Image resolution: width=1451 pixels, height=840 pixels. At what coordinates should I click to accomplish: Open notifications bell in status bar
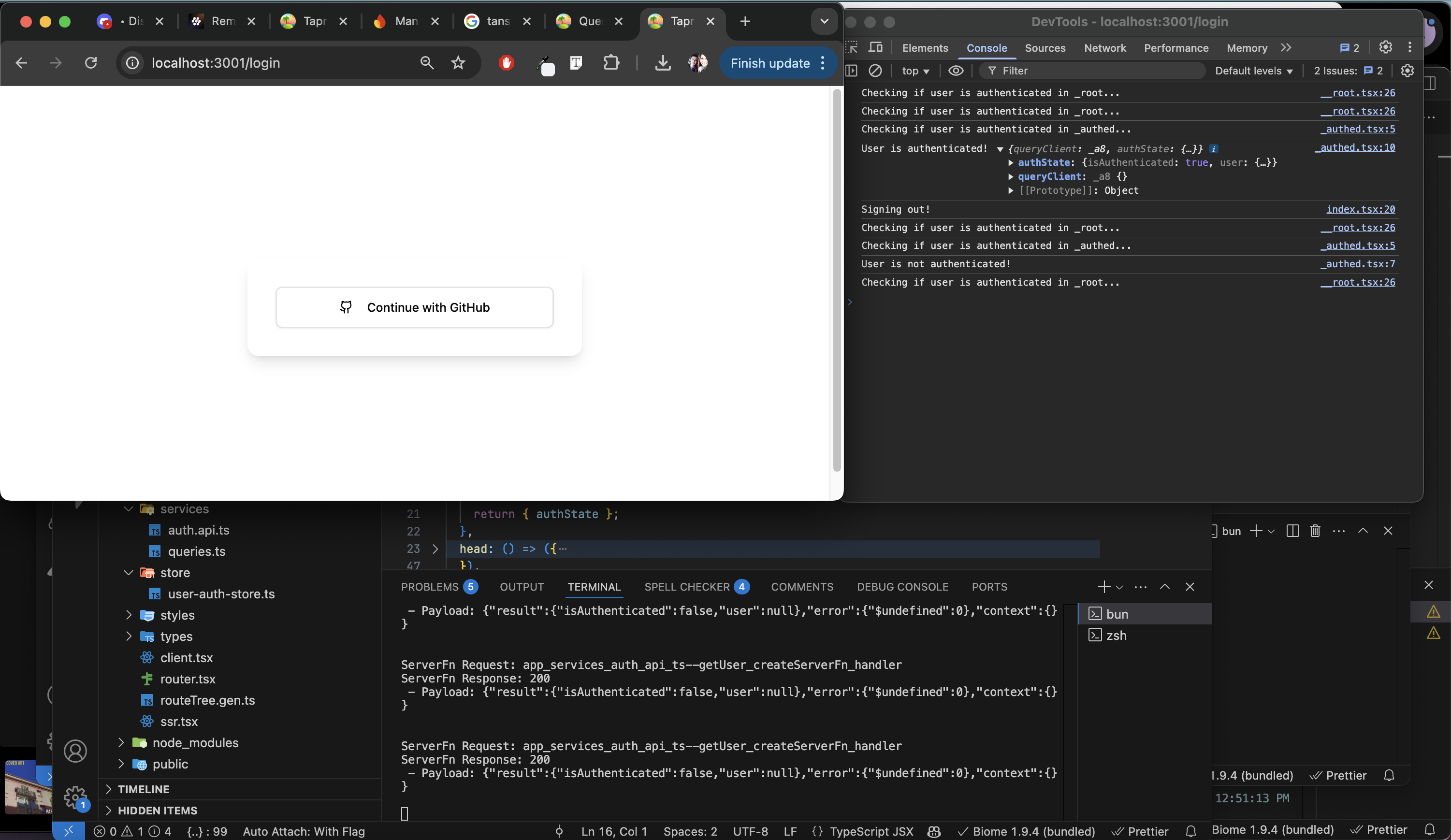(1191, 831)
